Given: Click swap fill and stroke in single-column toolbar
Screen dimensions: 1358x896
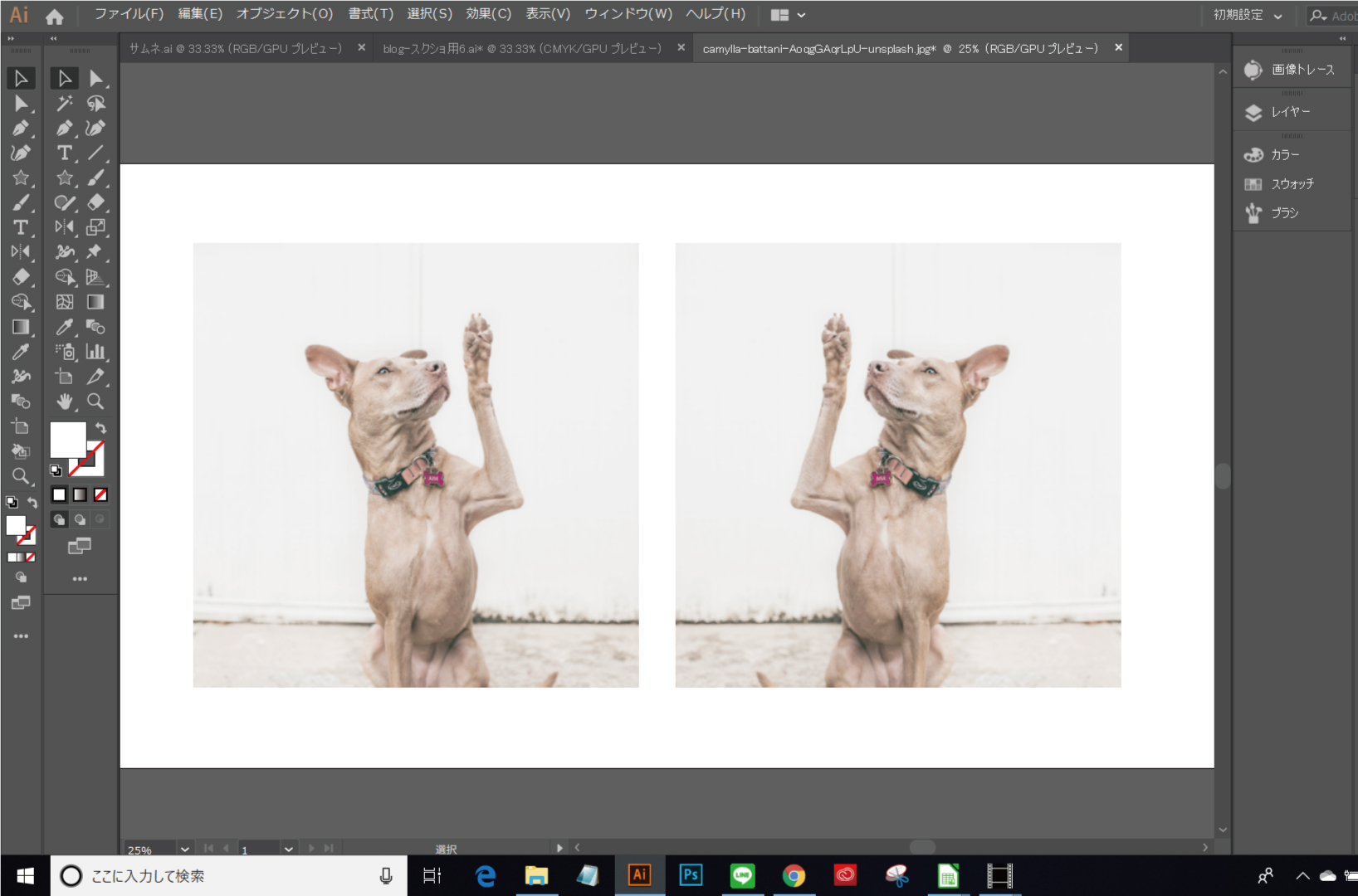Looking at the screenshot, I should tap(32, 503).
